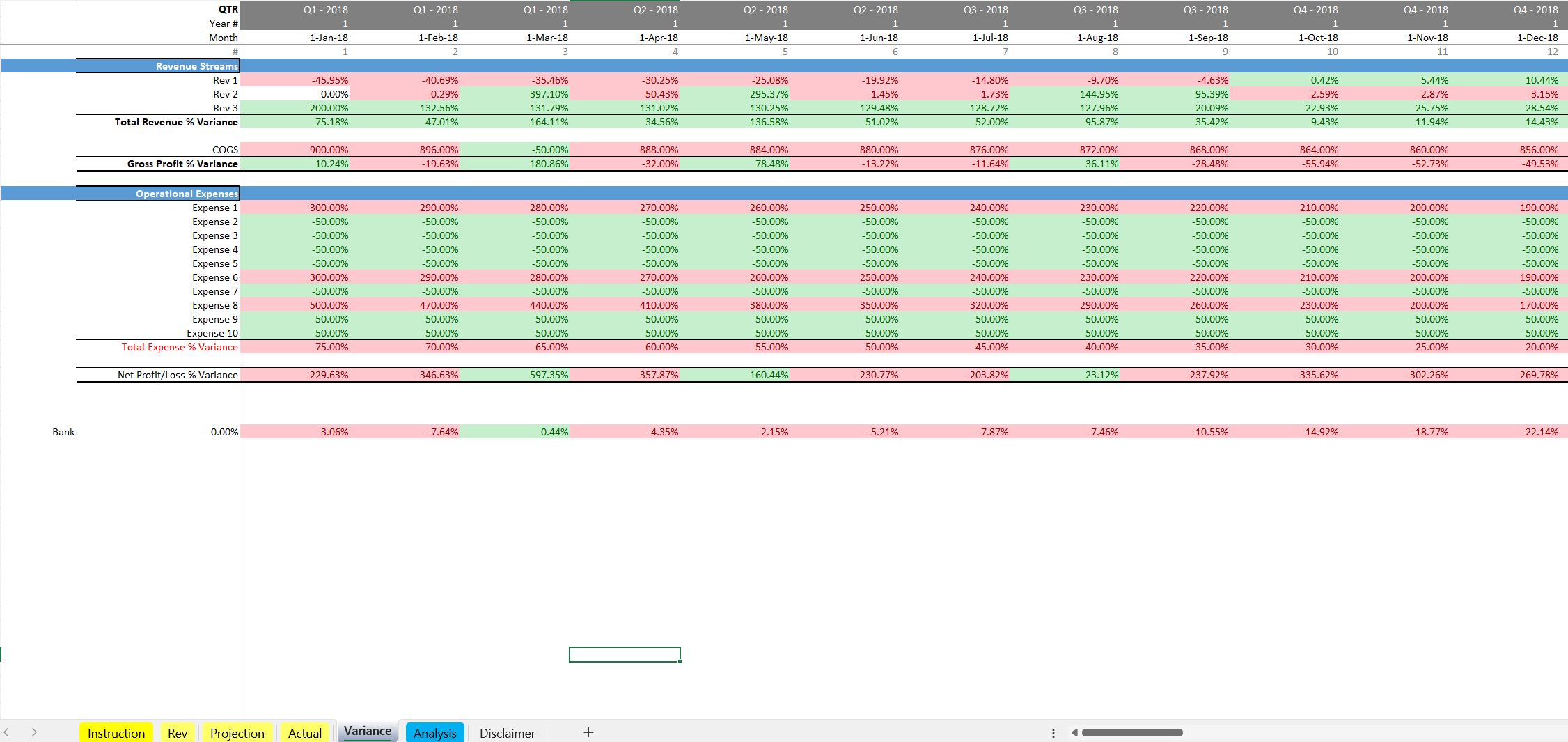
Task: Select the Gross Profit value -55.94%
Action: click(1285, 164)
